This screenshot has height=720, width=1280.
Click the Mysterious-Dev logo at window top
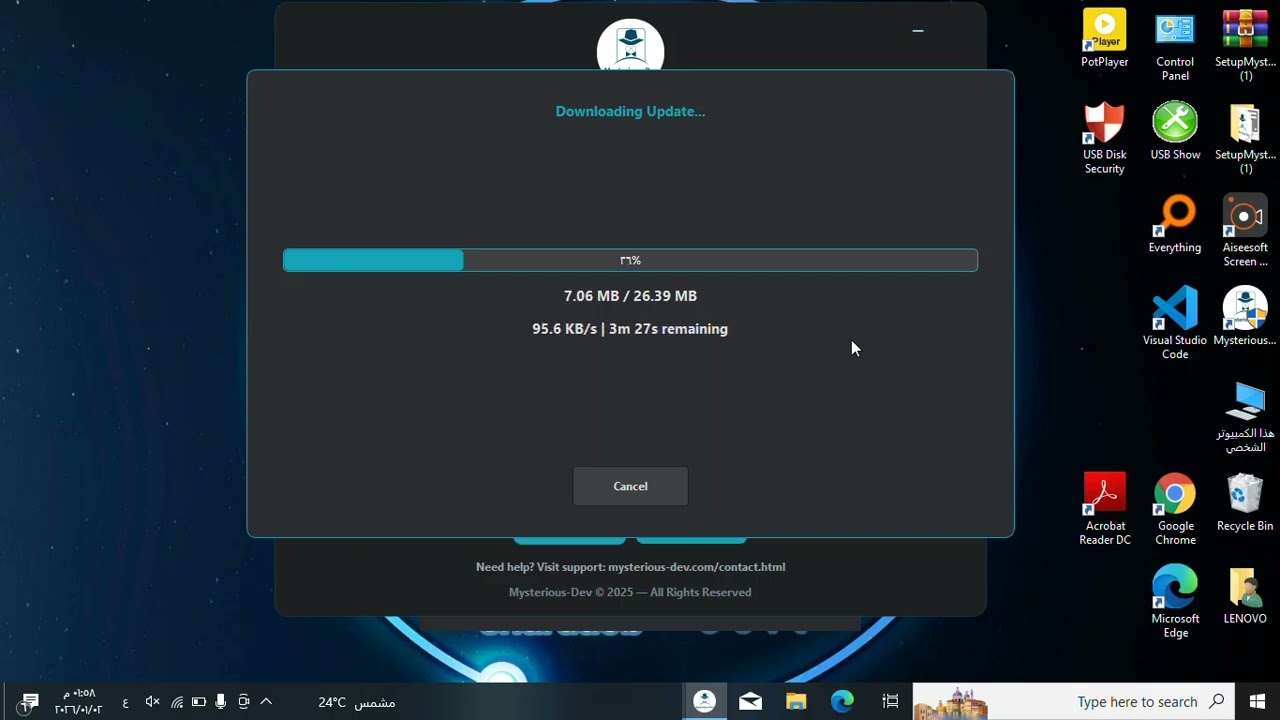point(630,45)
